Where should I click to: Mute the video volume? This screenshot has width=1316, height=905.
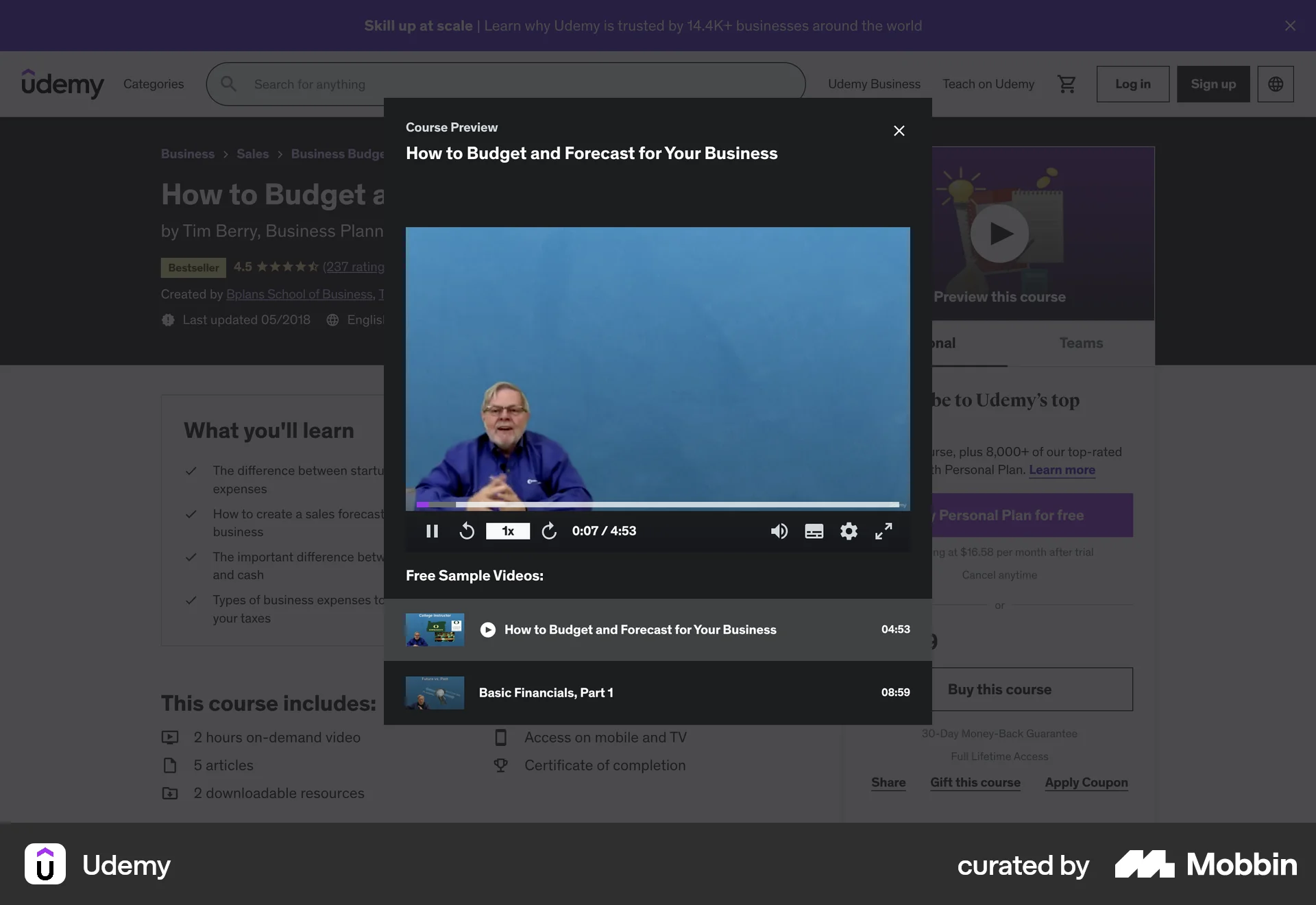779,531
